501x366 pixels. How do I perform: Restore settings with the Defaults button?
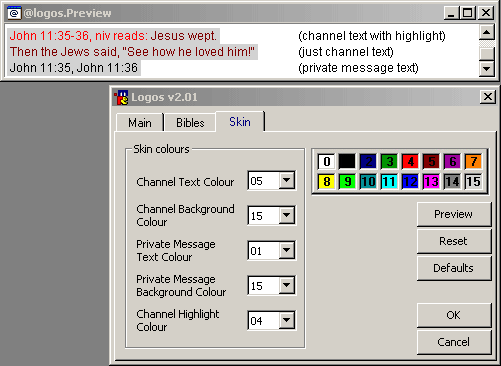click(454, 268)
